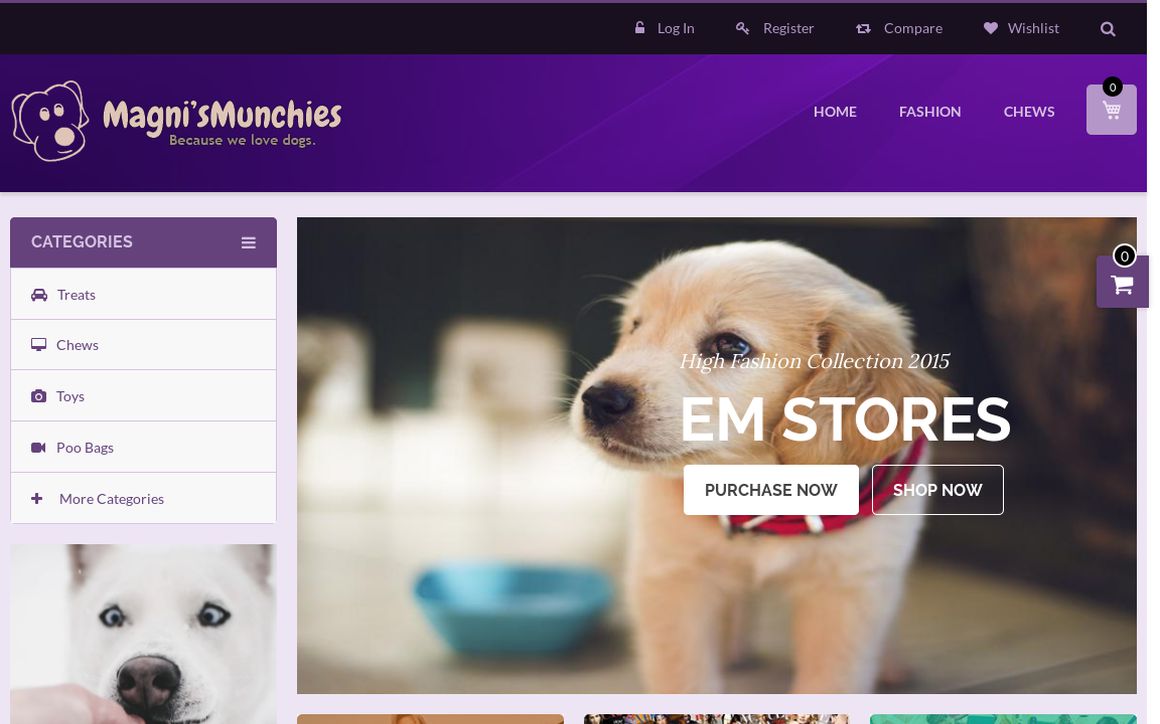Viewport: 1160px width, 724px height.
Task: Click the white dog promo image
Action: [x=144, y=634]
